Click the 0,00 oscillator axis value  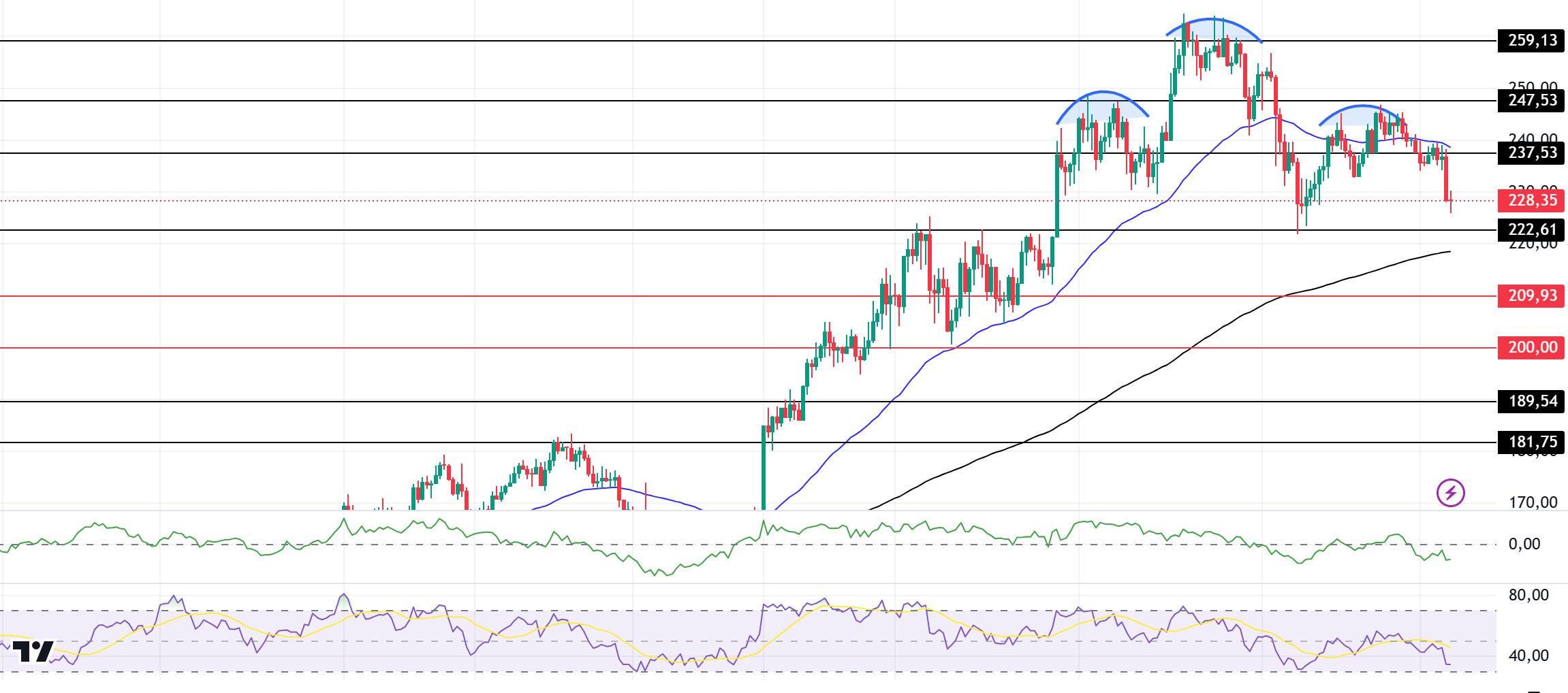click(x=1524, y=544)
